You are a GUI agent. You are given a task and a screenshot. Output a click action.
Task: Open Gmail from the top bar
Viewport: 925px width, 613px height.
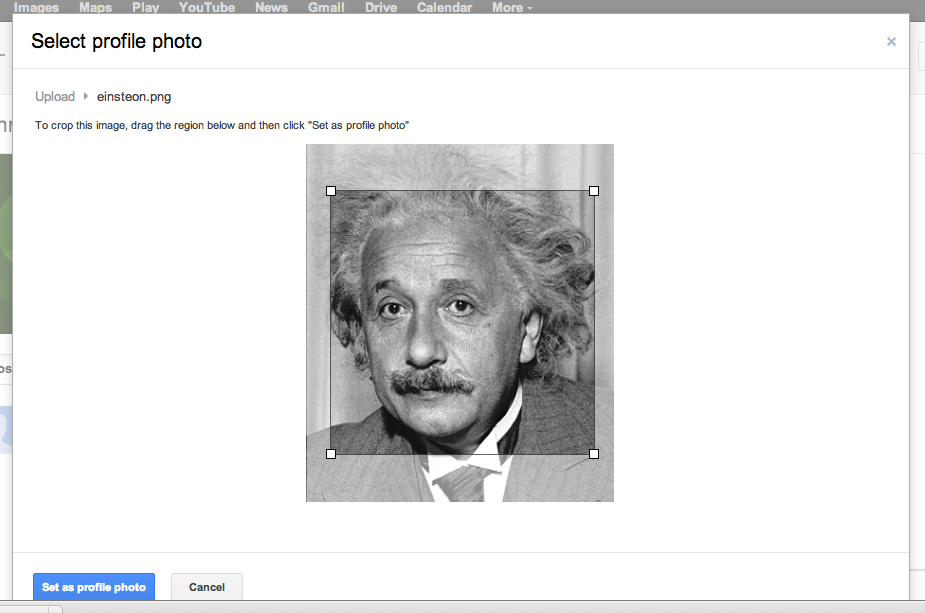(x=326, y=7)
